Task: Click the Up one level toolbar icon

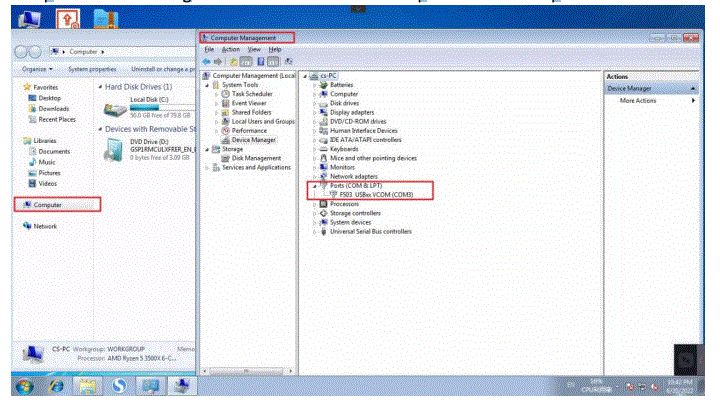Action: [234, 62]
